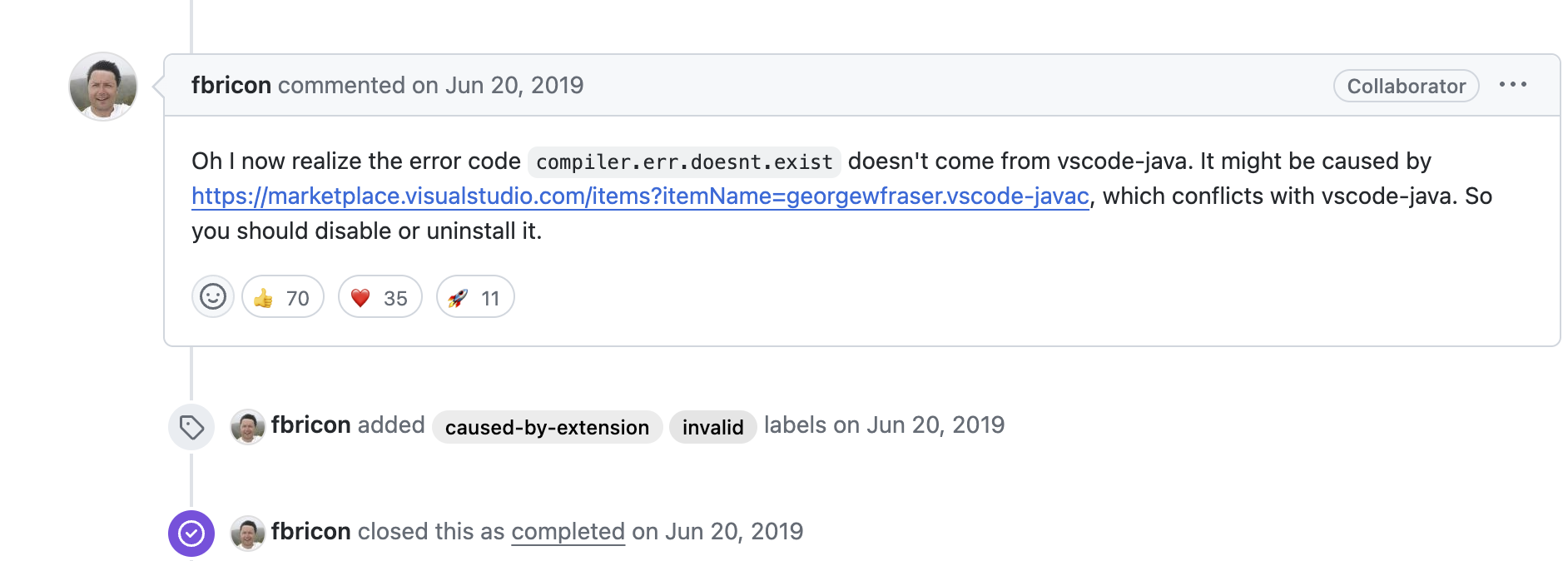Toggle the heart reaction with 35

tap(380, 297)
